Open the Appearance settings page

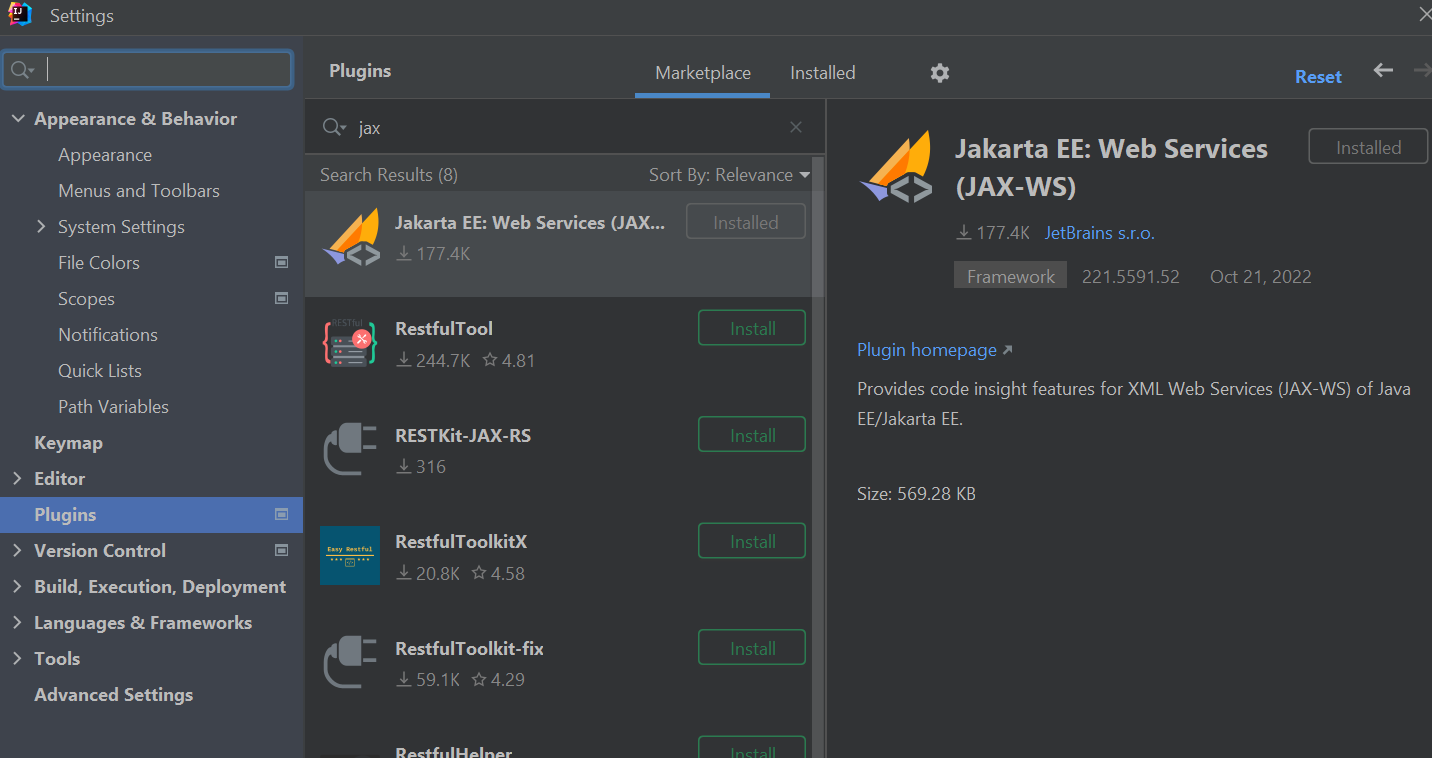pos(105,155)
